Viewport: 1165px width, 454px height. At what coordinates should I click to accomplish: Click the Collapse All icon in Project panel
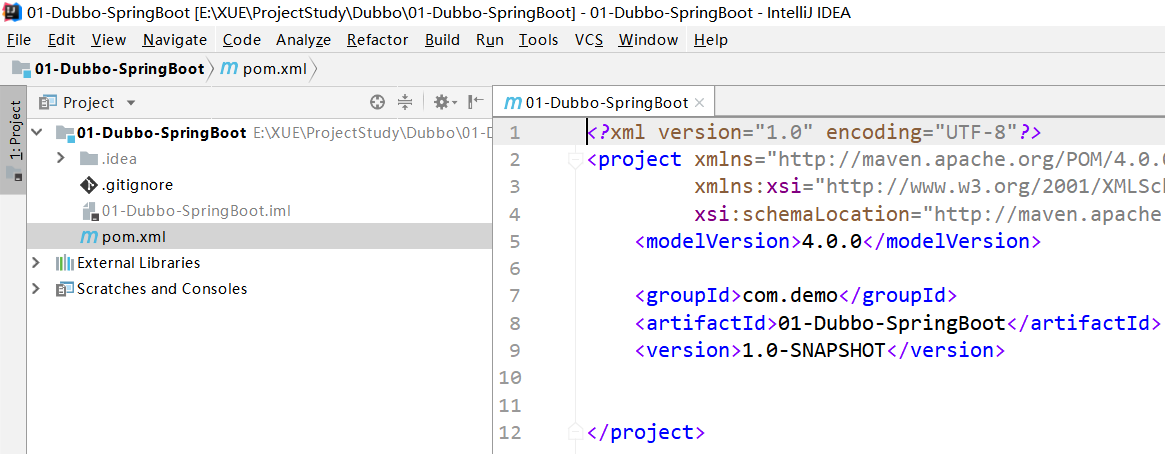tap(404, 103)
